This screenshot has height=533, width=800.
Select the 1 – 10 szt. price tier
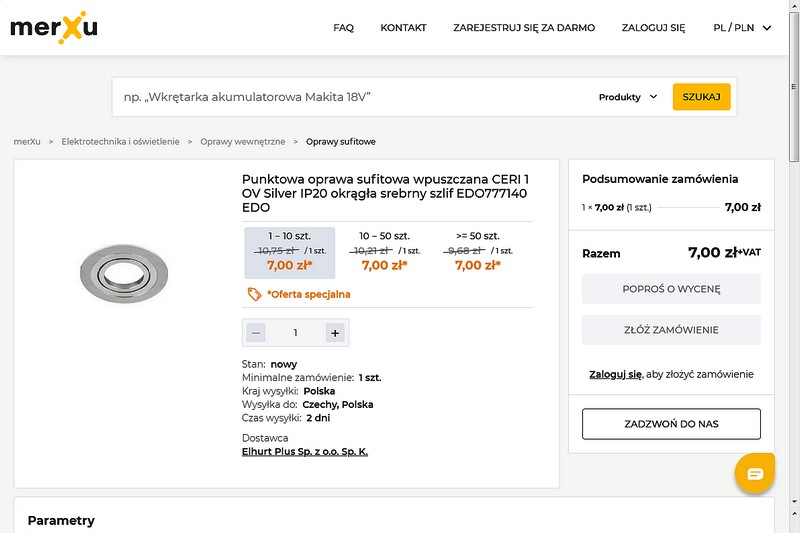click(290, 253)
